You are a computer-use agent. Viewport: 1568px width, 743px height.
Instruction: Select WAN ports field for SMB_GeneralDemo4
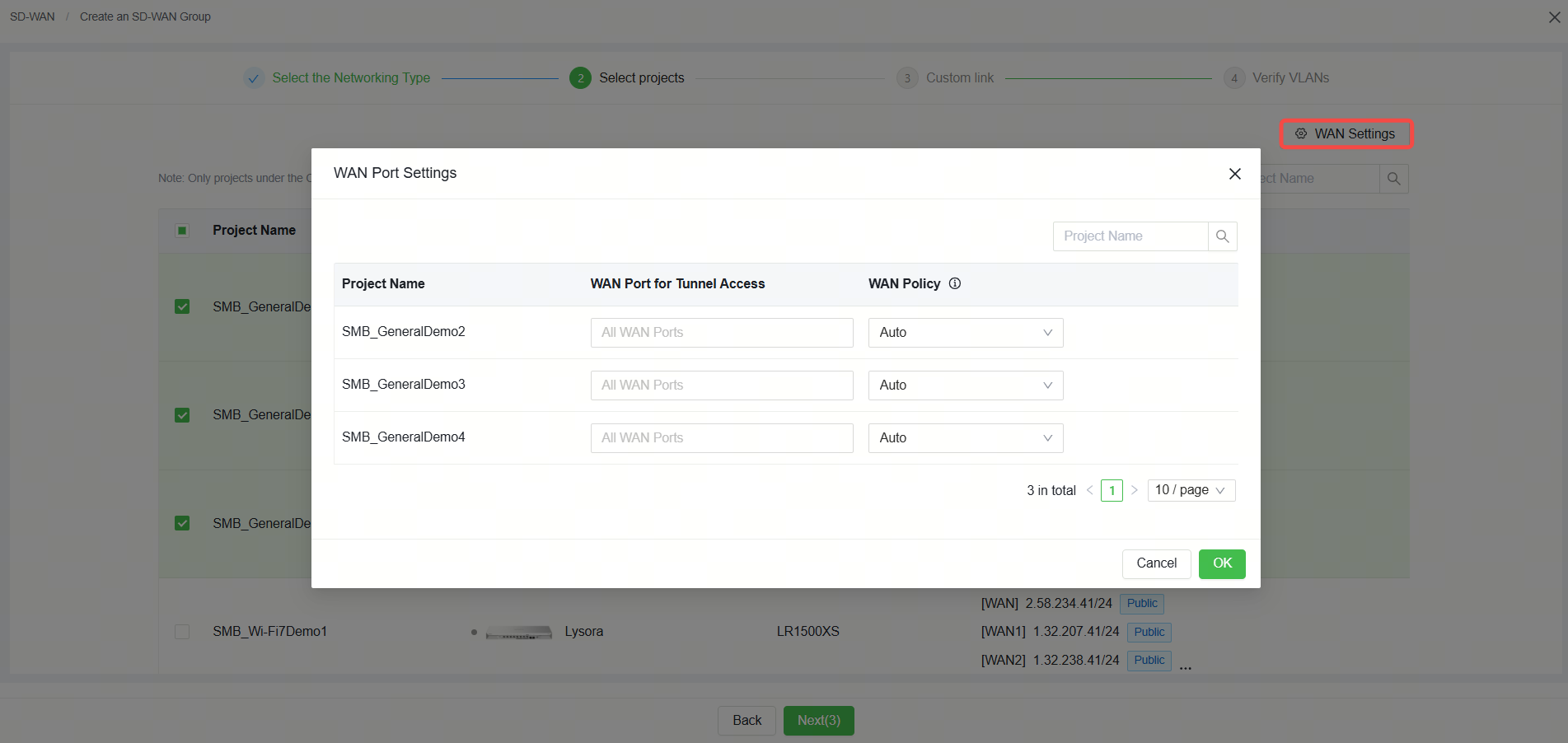[x=722, y=438]
